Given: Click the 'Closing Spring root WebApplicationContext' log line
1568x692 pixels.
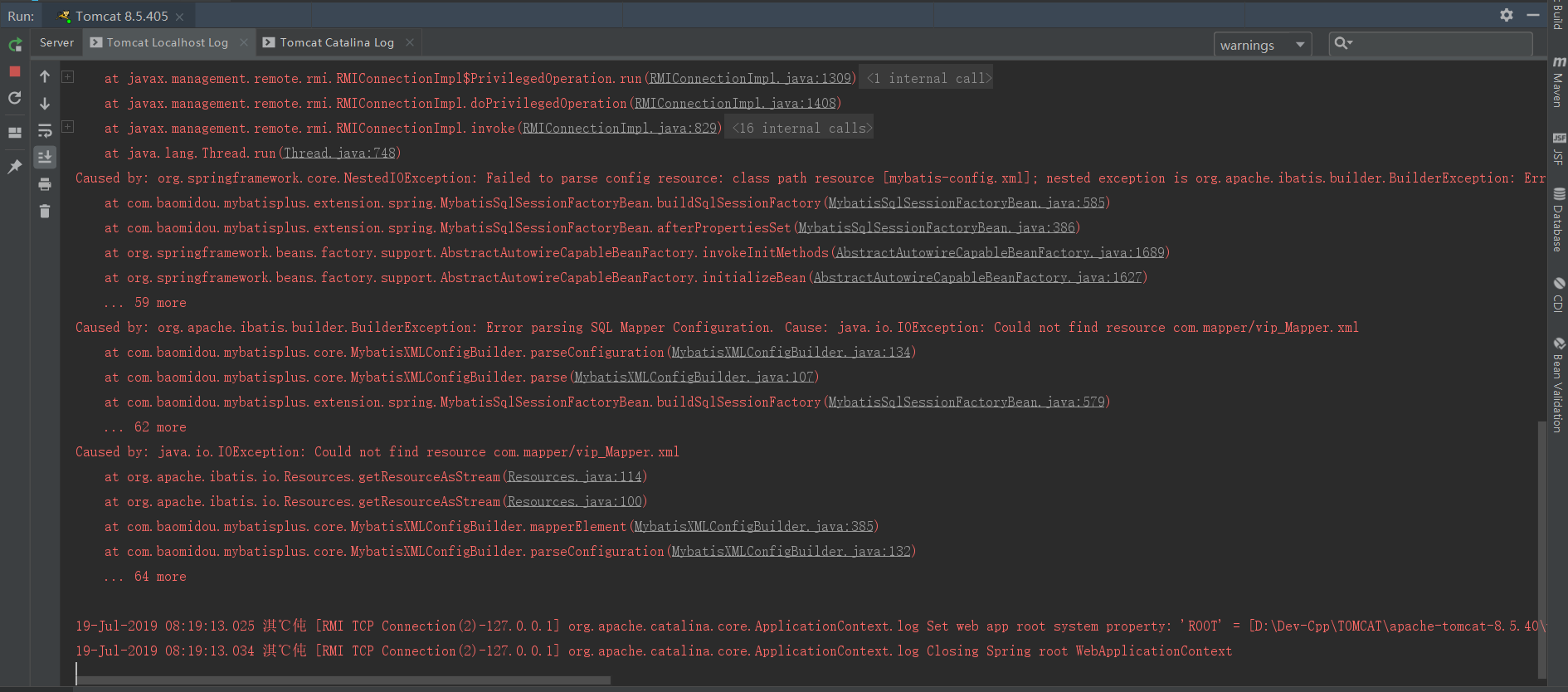Looking at the screenshot, I should (x=654, y=651).
